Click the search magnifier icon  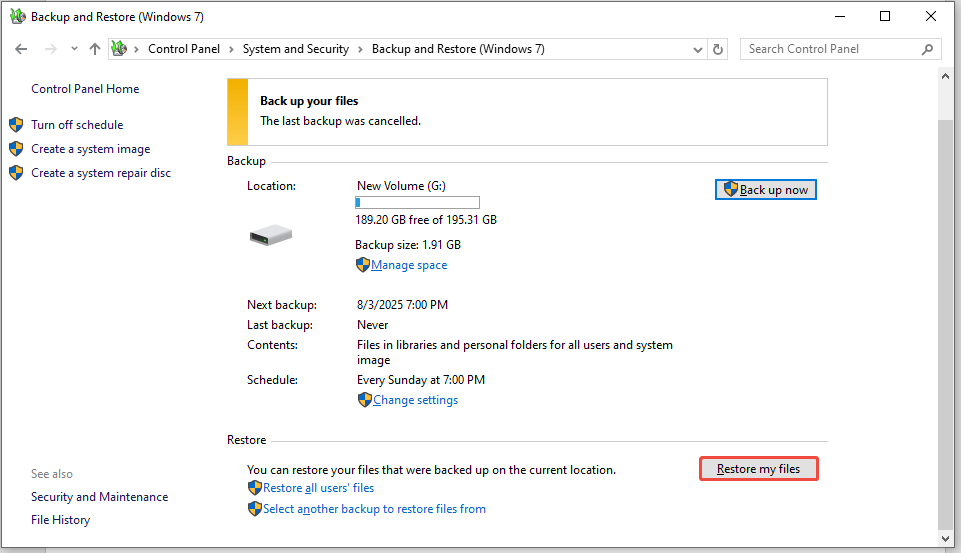point(929,49)
